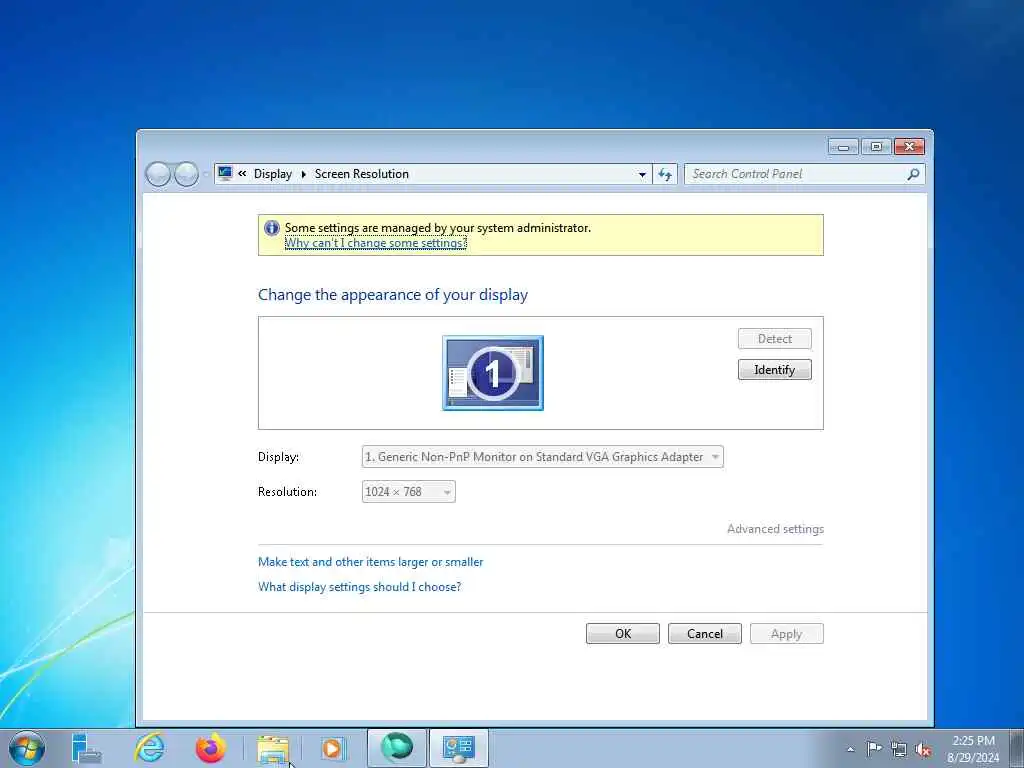Screen dimensions: 1024x768
Task: Open Advanced settings link
Action: (775, 529)
